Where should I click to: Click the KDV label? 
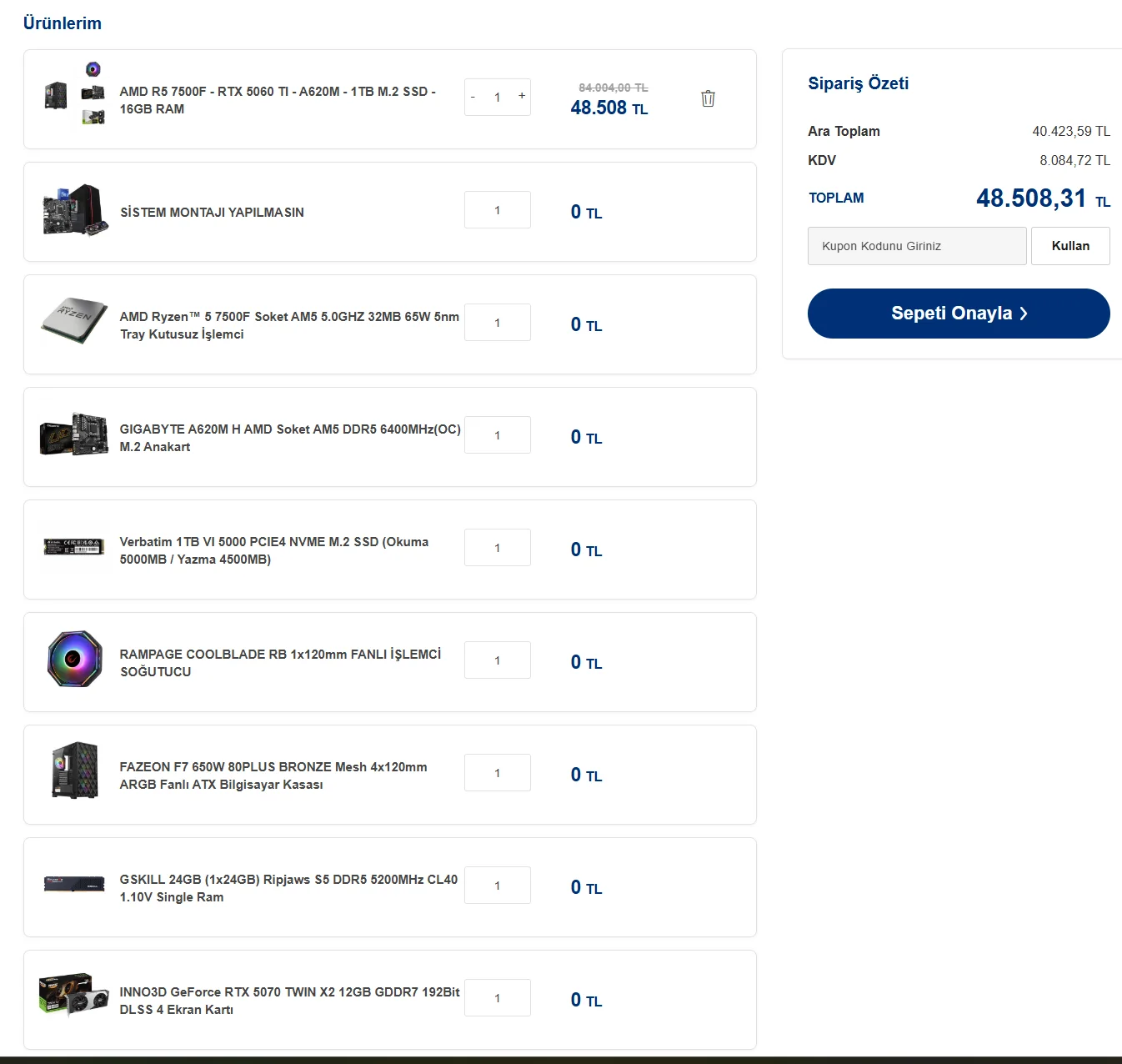822,160
